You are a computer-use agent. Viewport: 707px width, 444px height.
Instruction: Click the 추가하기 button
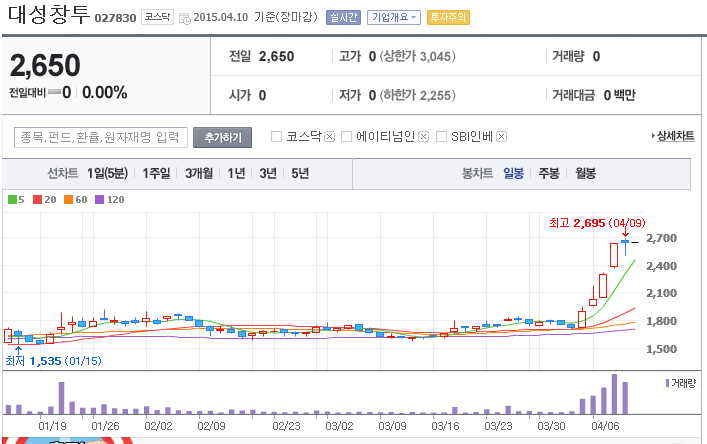click(222, 137)
